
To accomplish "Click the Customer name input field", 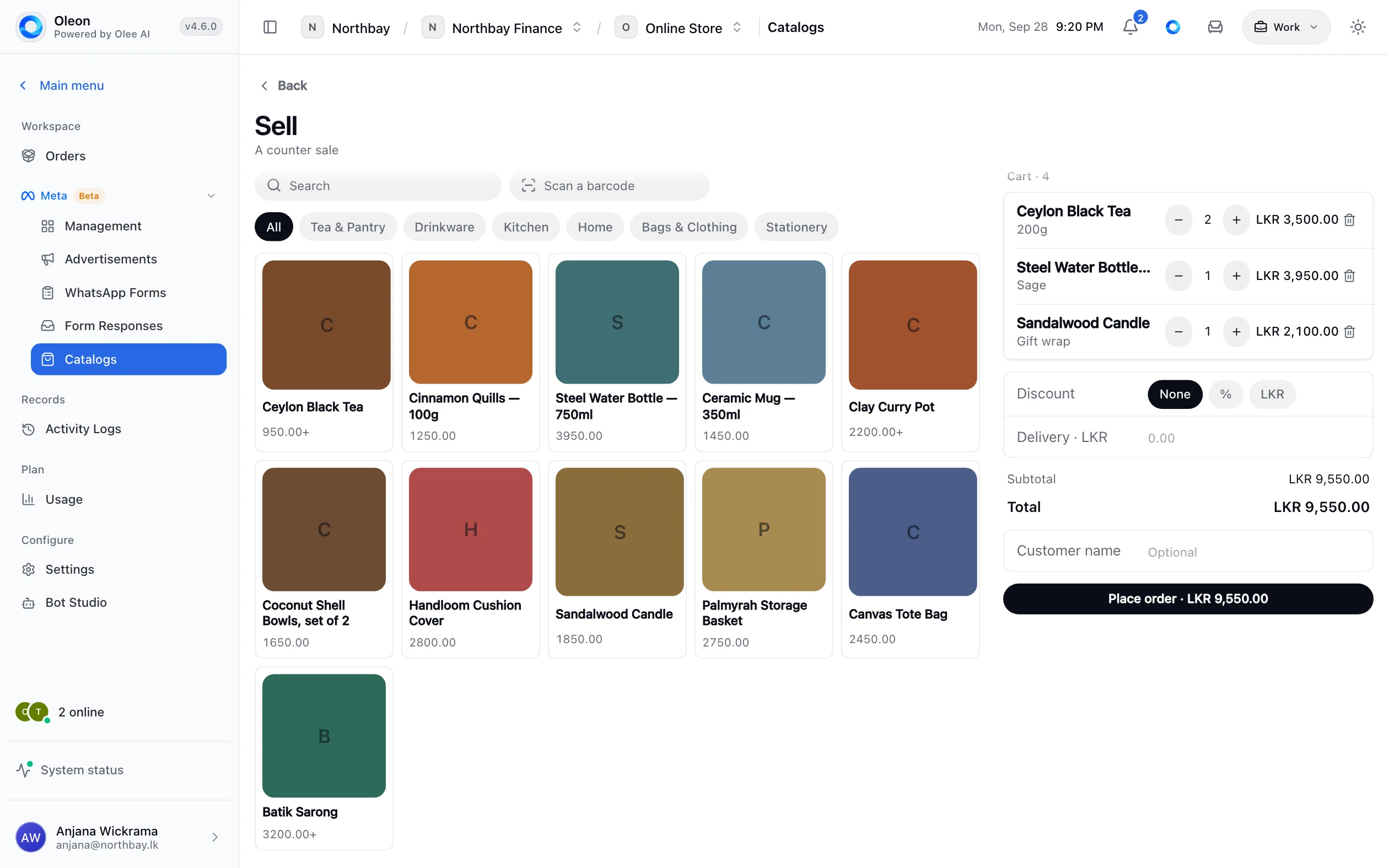I will 1187,551.
